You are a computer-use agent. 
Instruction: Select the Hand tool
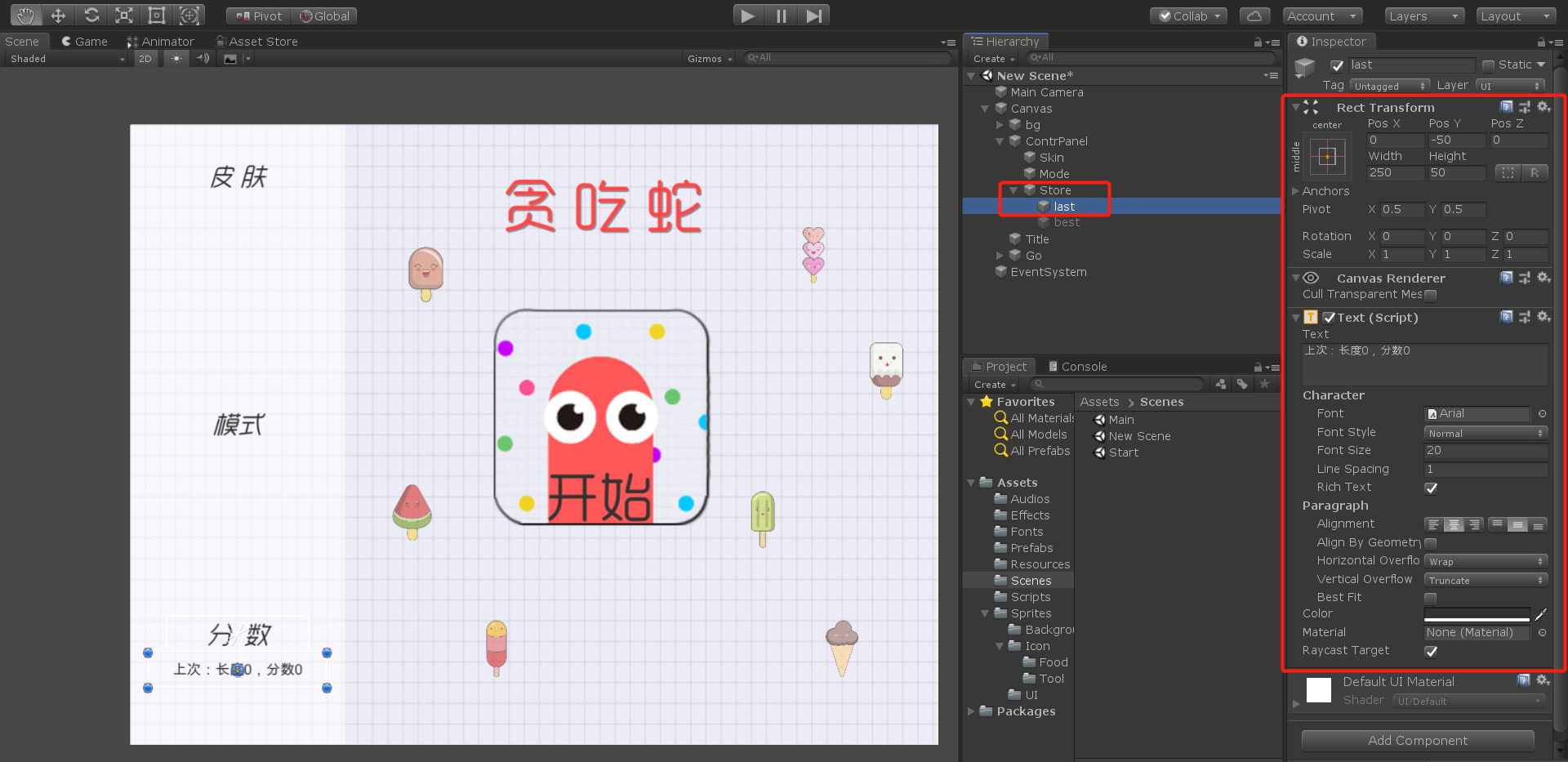click(25, 16)
